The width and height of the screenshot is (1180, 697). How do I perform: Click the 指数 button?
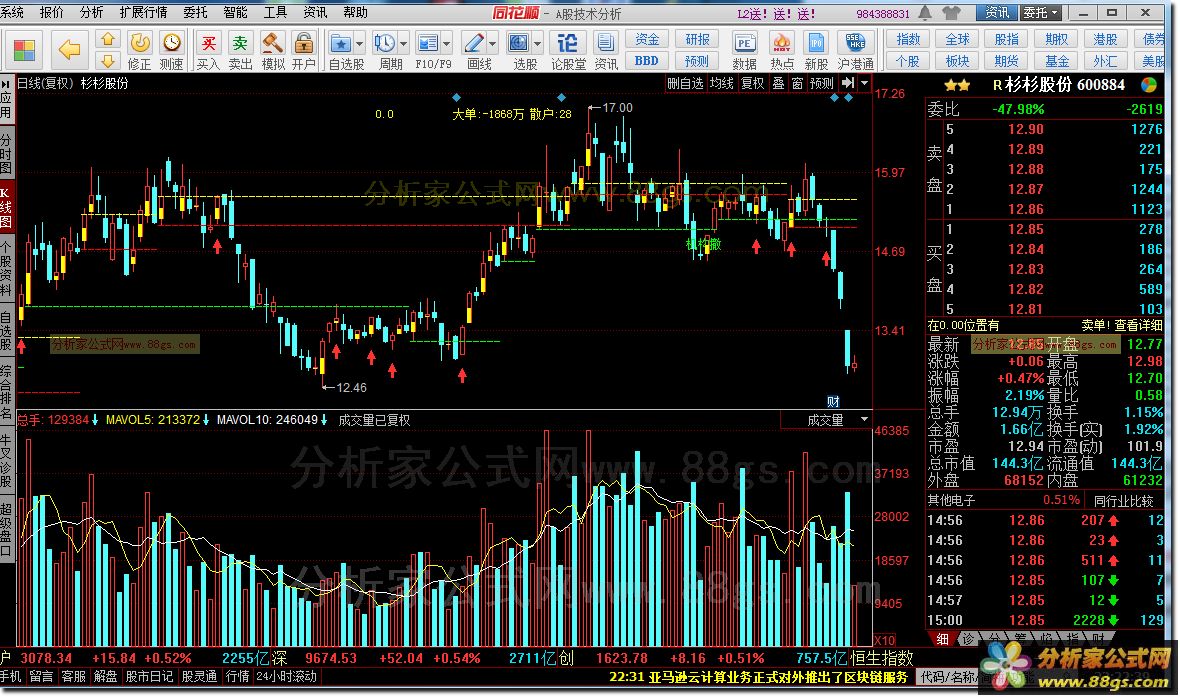tap(908, 39)
